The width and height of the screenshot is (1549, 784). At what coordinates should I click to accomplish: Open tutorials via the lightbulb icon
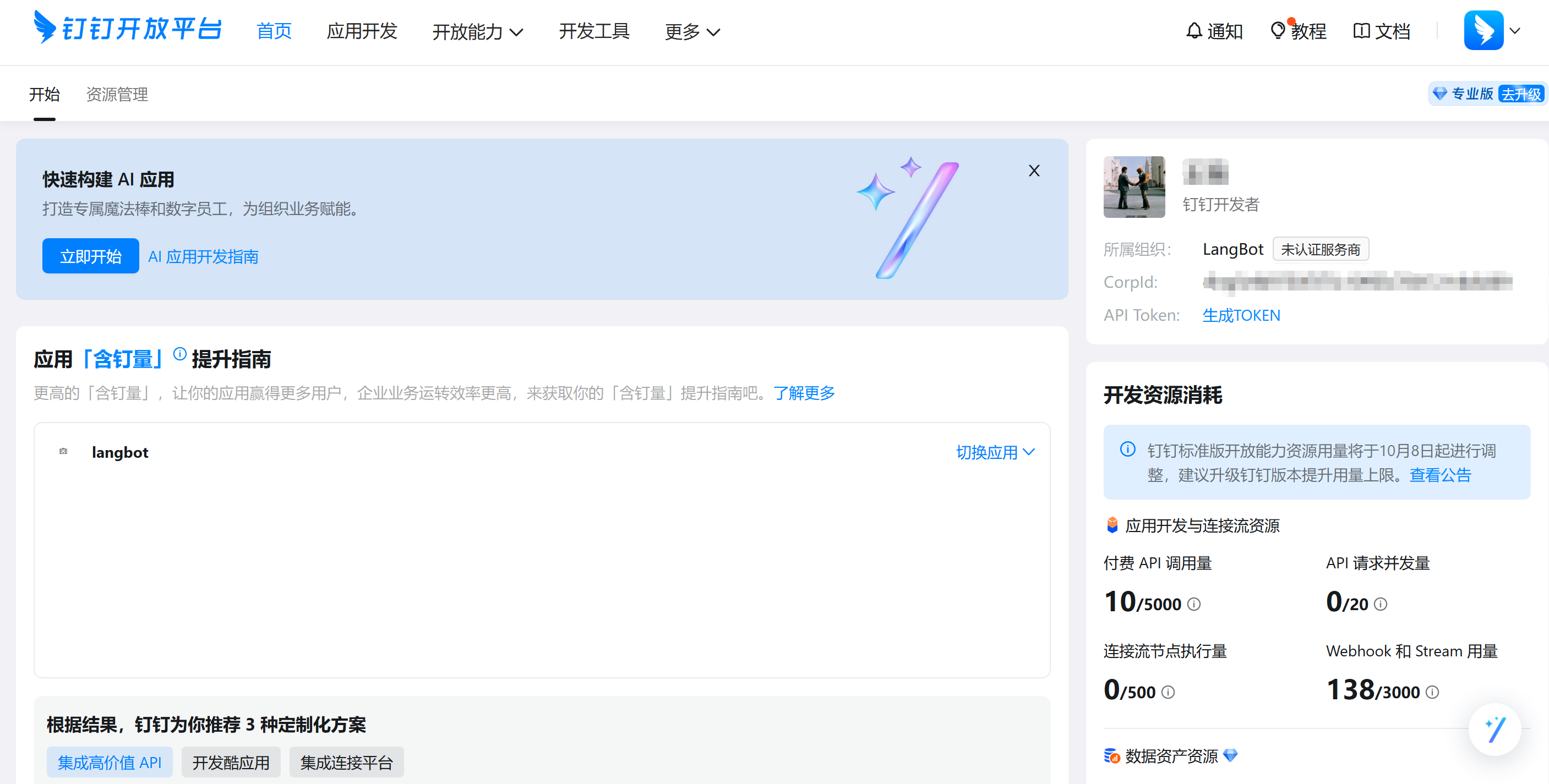[1277, 31]
